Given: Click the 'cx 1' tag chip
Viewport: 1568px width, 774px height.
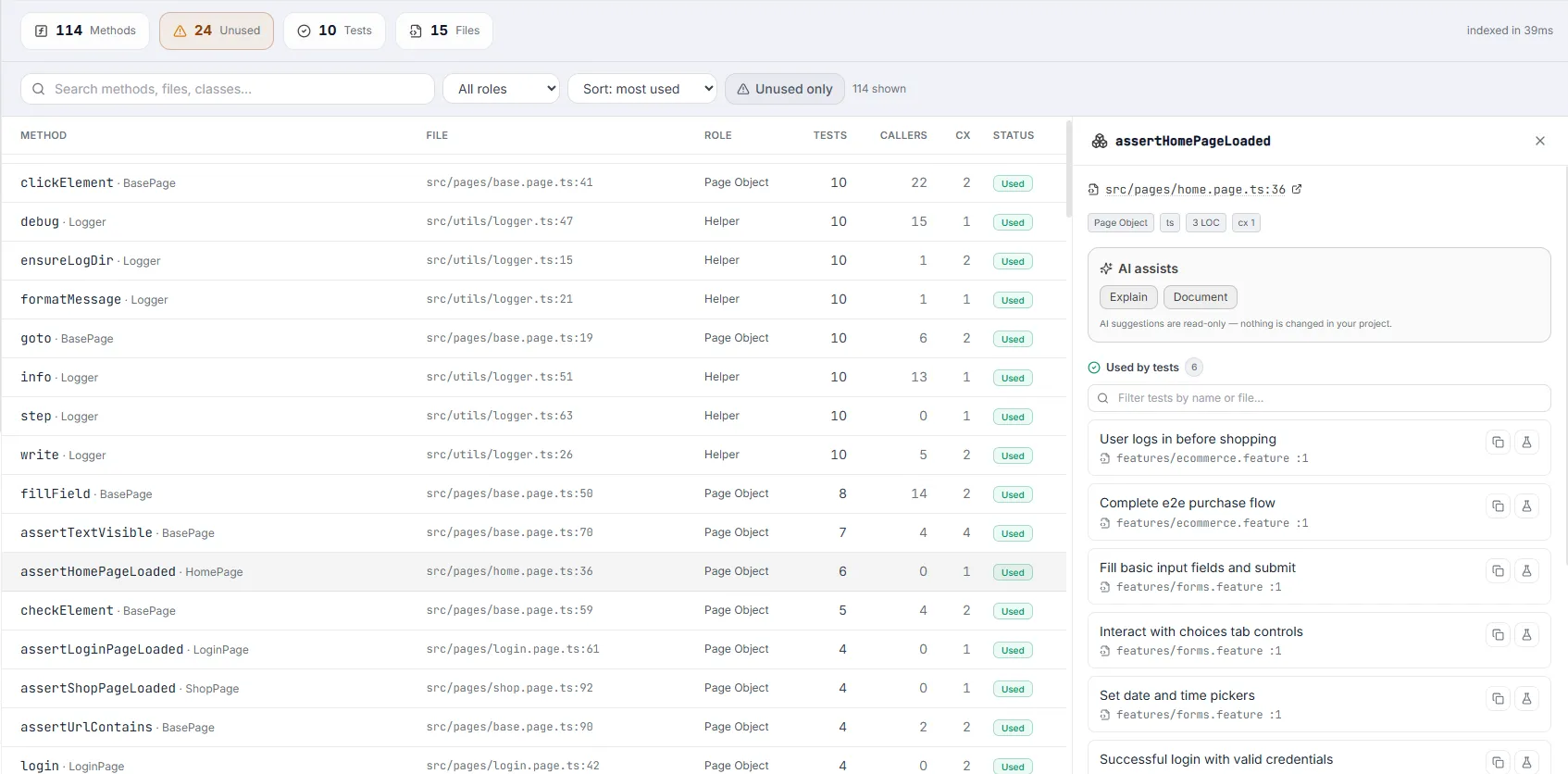Looking at the screenshot, I should pyautogui.click(x=1246, y=222).
